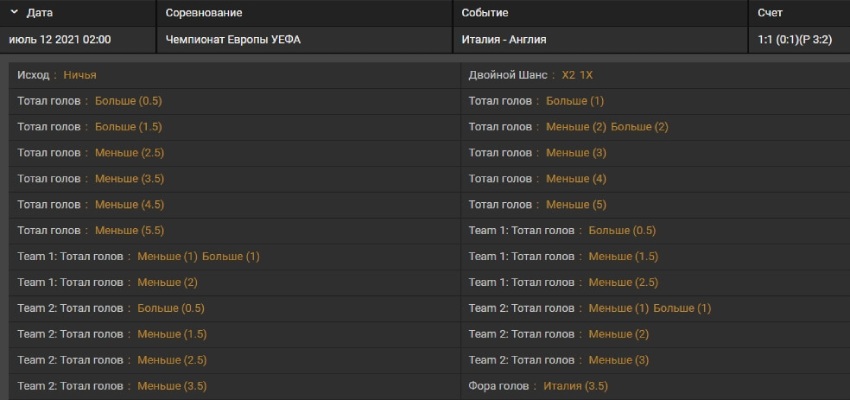Screen dimensions: 850x400
Task: Click Тотал голов Больше (2) option
Action: click(640, 127)
